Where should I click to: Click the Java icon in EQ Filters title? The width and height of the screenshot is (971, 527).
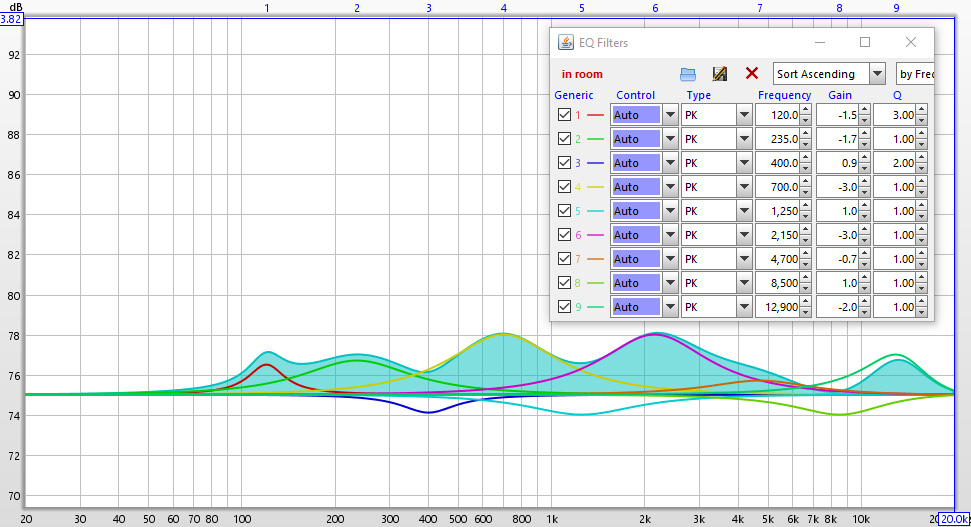tap(565, 42)
